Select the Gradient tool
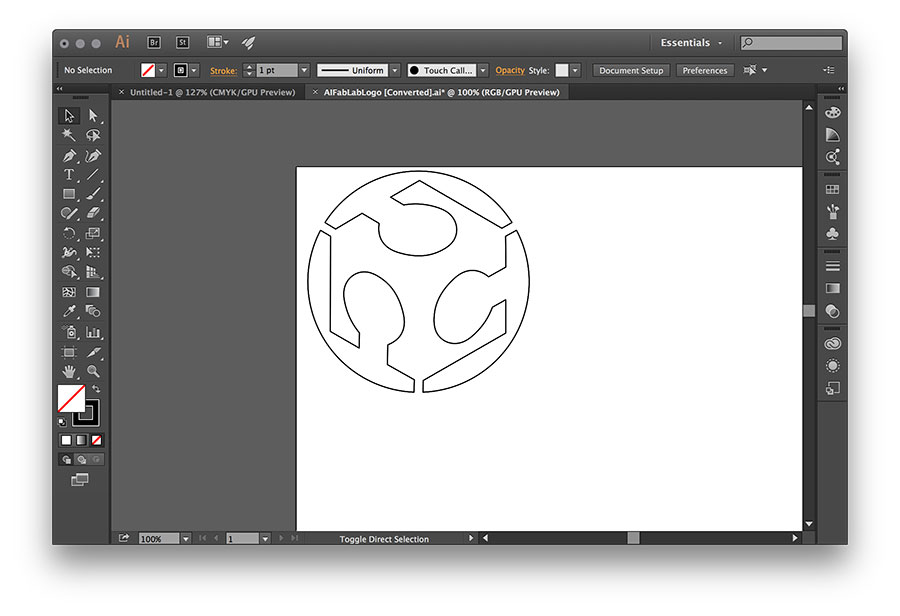Image resolution: width=900 pixels, height=616 pixels. pyautogui.click(x=93, y=292)
